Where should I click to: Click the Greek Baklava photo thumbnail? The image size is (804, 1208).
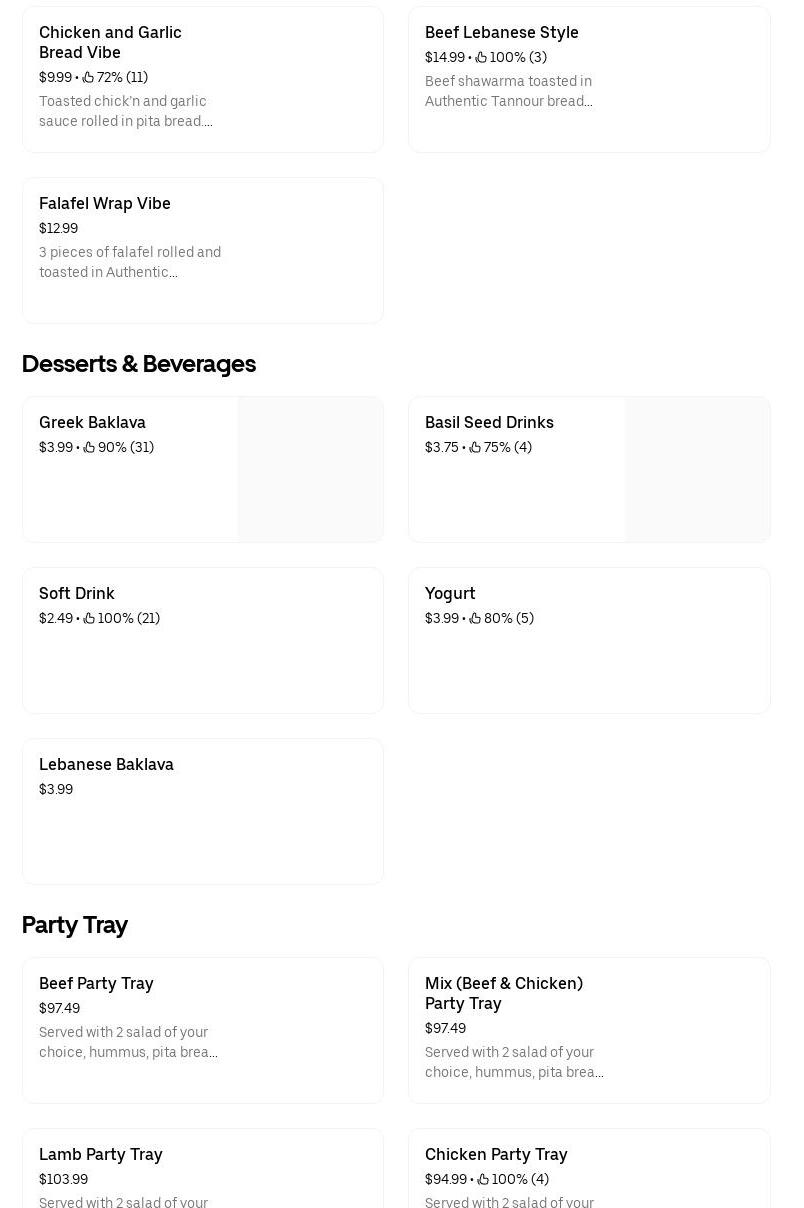coord(310,469)
